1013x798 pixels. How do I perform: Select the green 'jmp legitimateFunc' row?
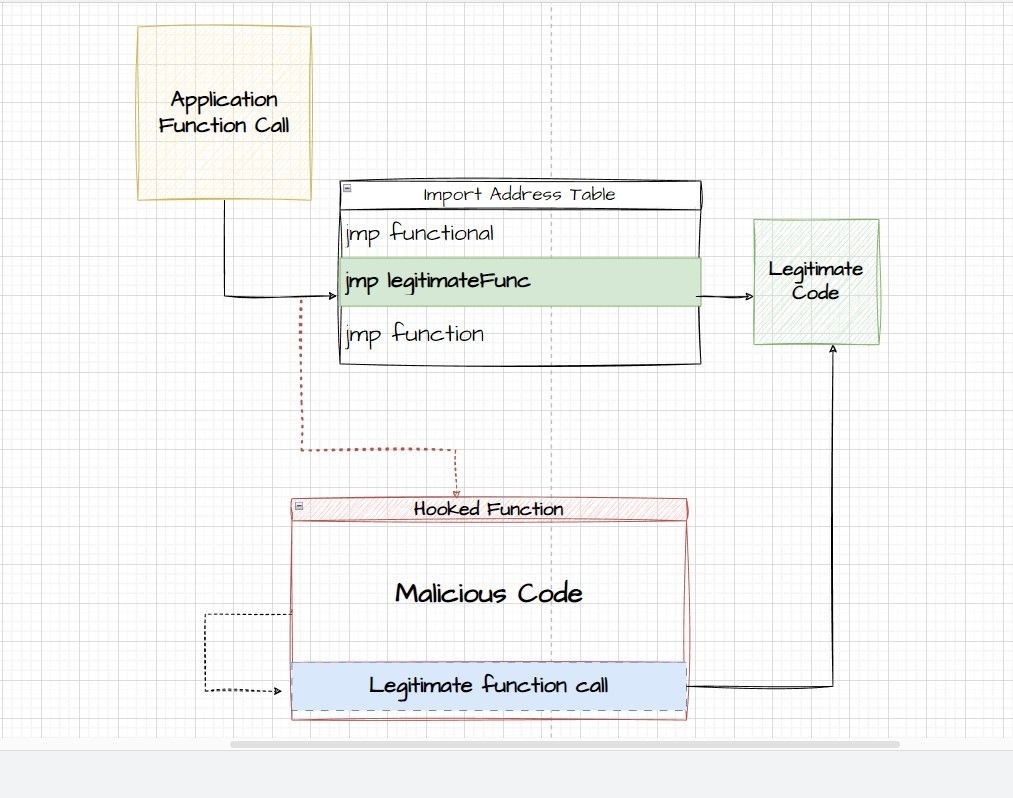tap(520, 282)
